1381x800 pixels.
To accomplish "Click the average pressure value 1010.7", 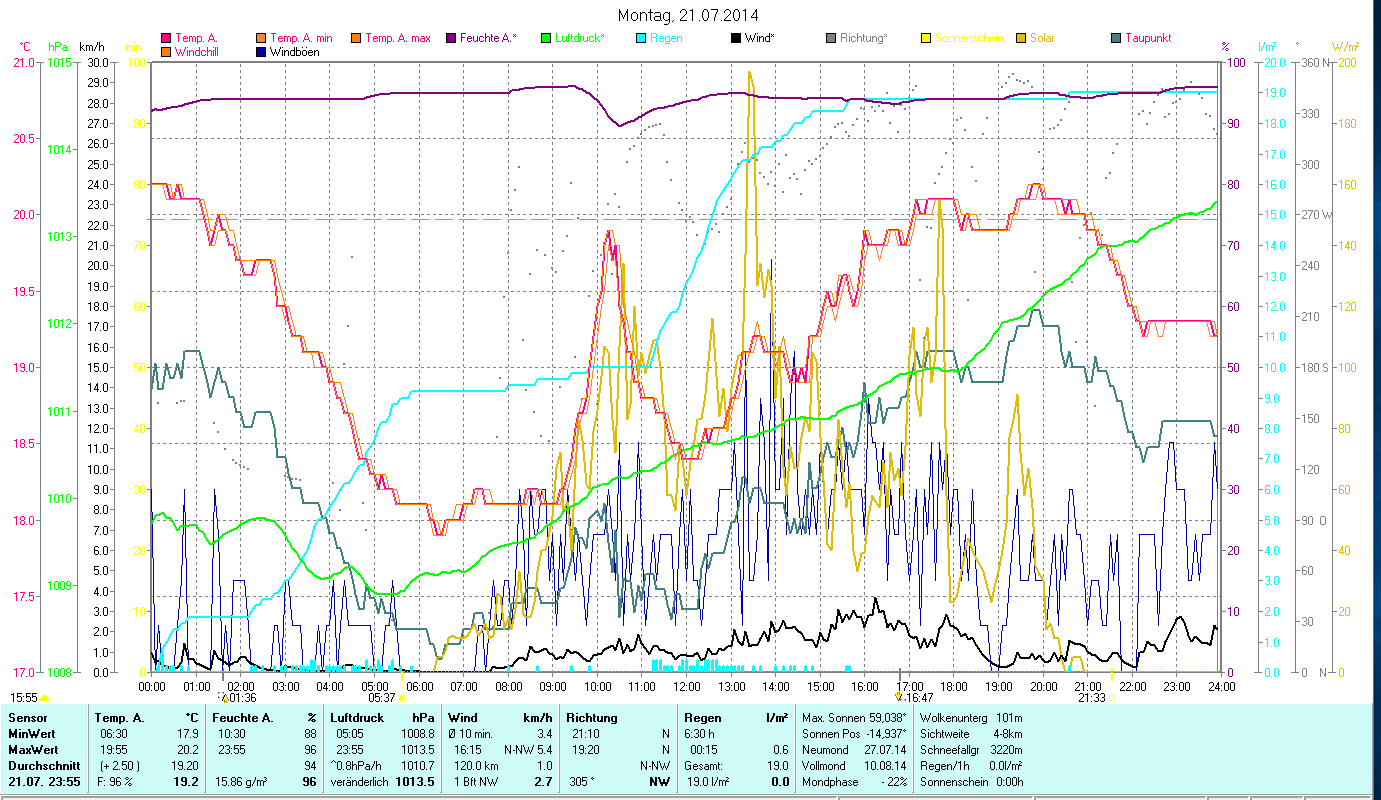I will 418,766.
